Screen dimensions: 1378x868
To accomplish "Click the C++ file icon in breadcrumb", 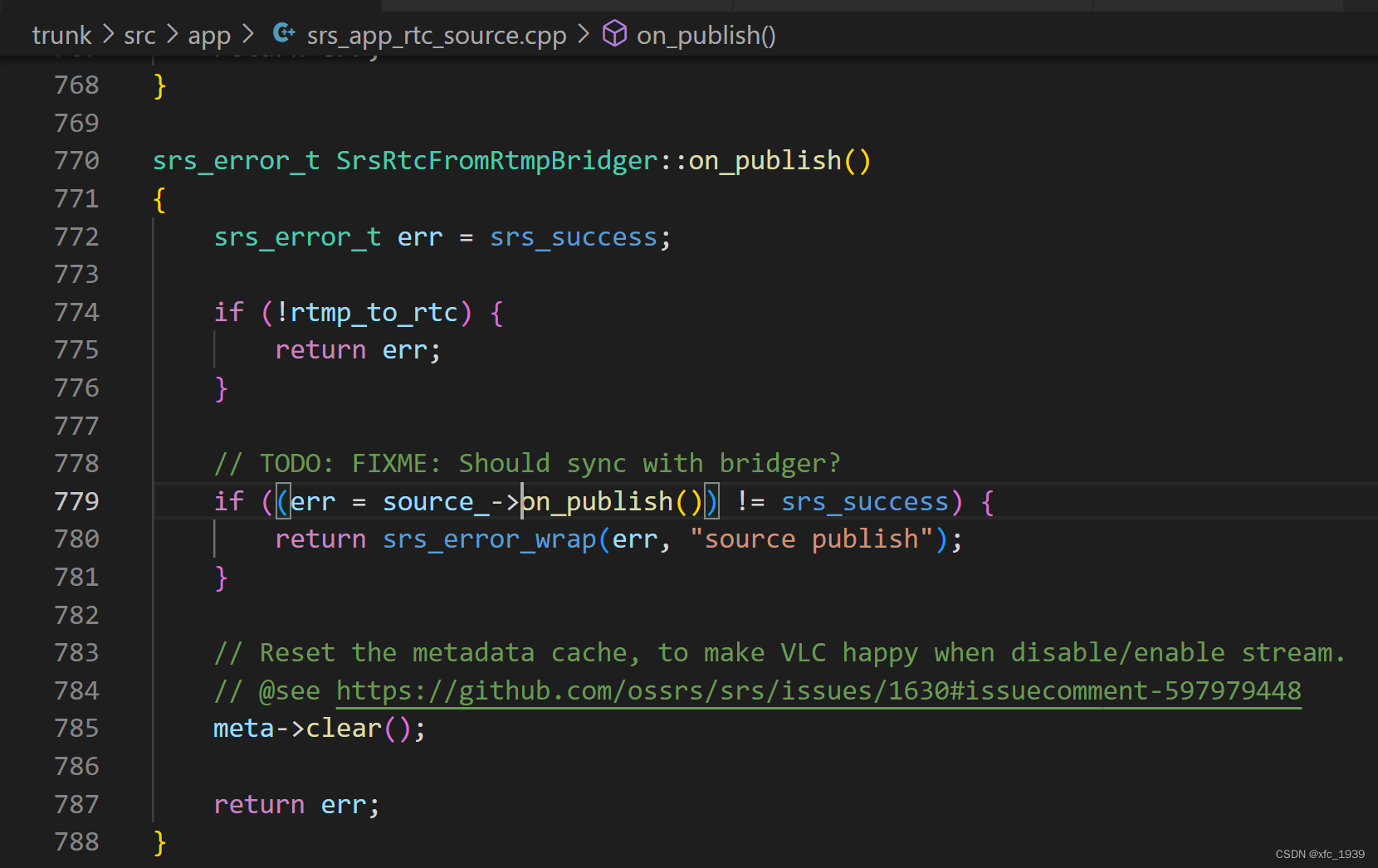I will tap(284, 33).
